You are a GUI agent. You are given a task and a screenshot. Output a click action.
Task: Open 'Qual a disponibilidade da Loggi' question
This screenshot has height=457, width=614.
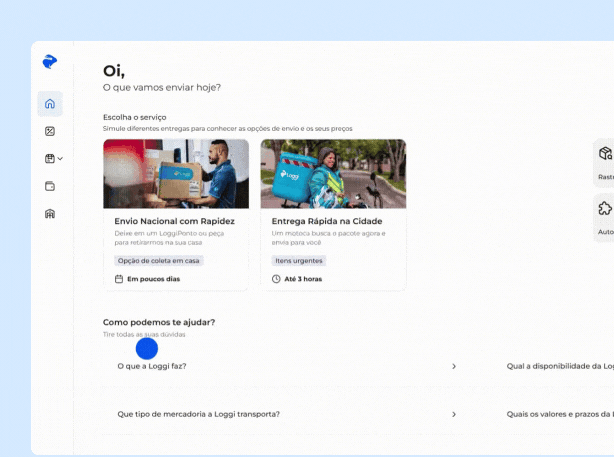click(x=560, y=367)
